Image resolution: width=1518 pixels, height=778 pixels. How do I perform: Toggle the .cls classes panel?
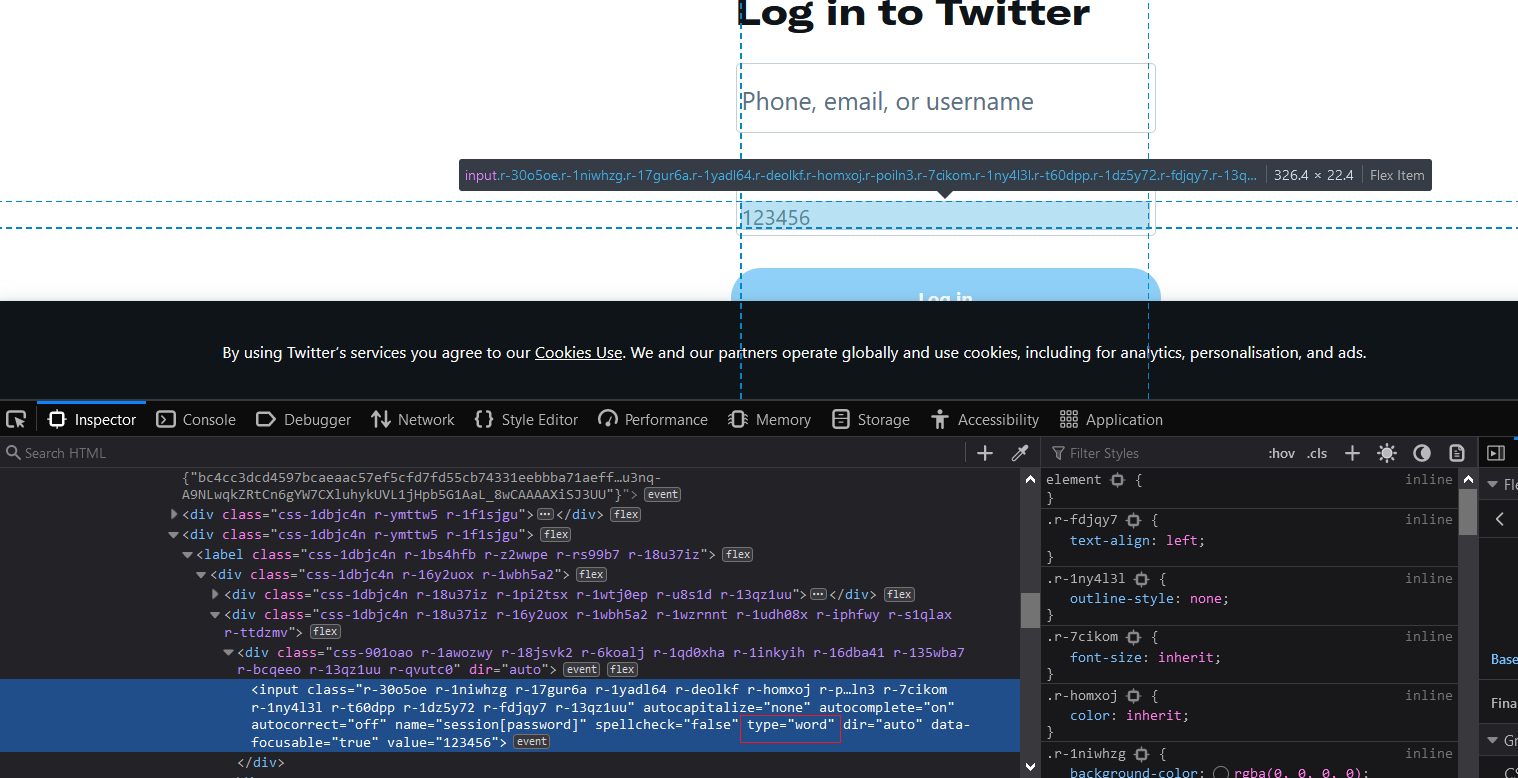pos(1317,453)
